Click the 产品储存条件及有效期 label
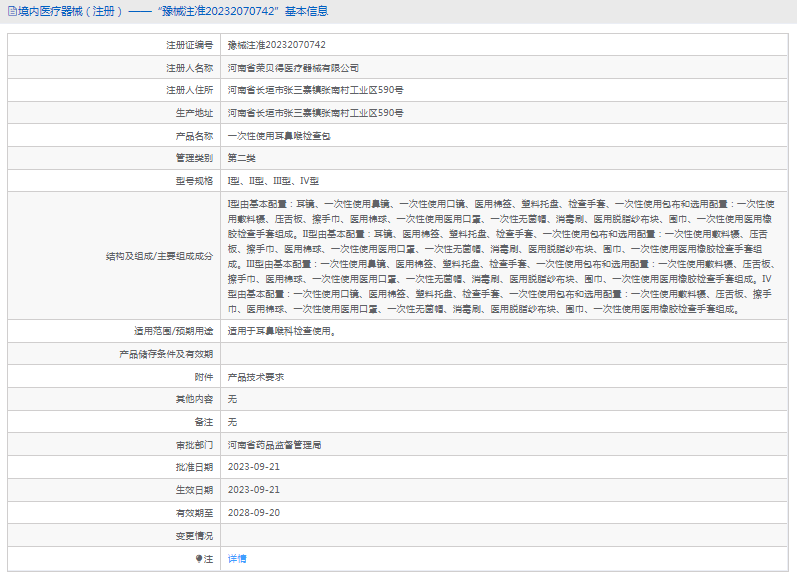 pyautogui.click(x=166, y=354)
